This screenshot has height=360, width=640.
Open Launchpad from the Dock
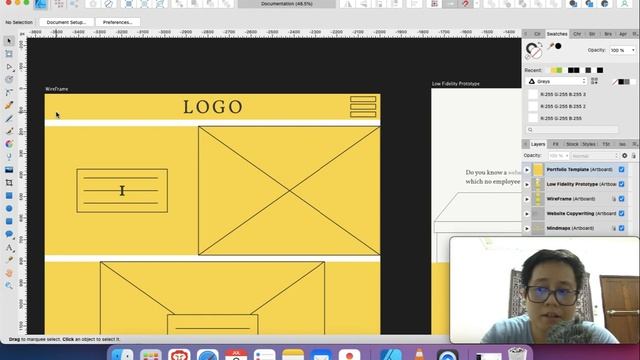coord(151,354)
